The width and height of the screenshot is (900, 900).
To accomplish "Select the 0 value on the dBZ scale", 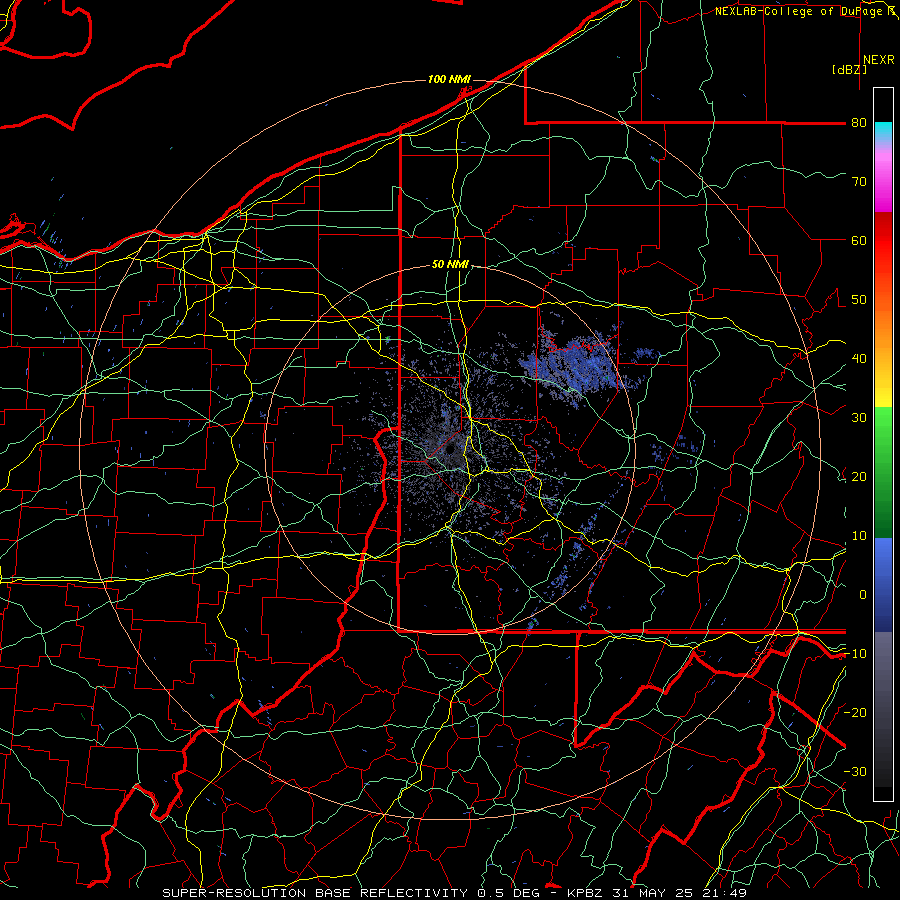I will coord(863,595).
